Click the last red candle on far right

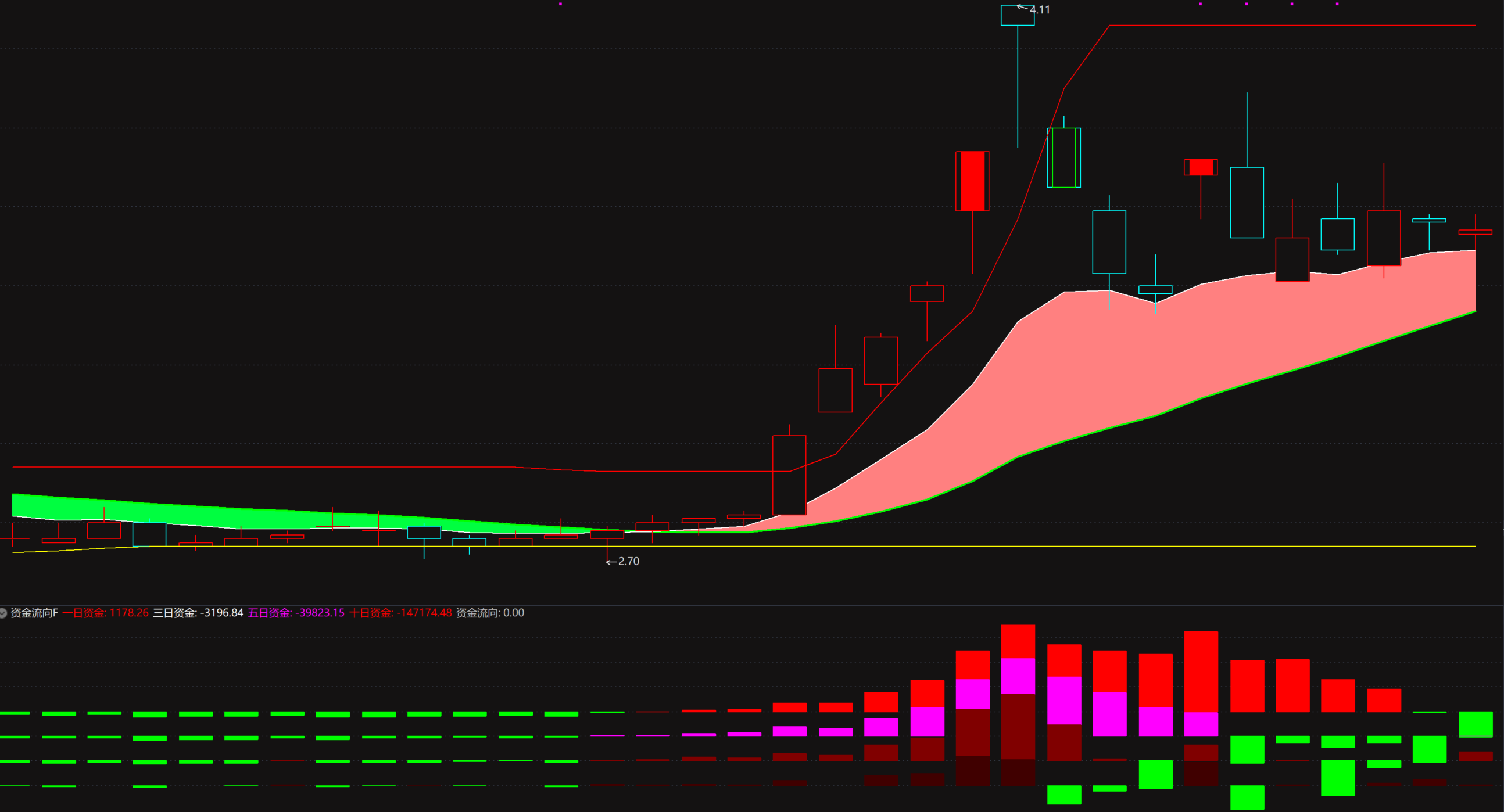pyautogui.click(x=1475, y=232)
